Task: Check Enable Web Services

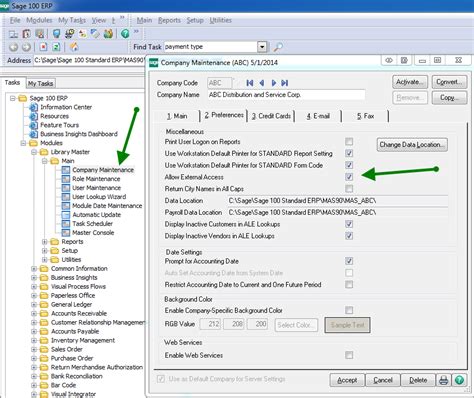Action: (349, 355)
